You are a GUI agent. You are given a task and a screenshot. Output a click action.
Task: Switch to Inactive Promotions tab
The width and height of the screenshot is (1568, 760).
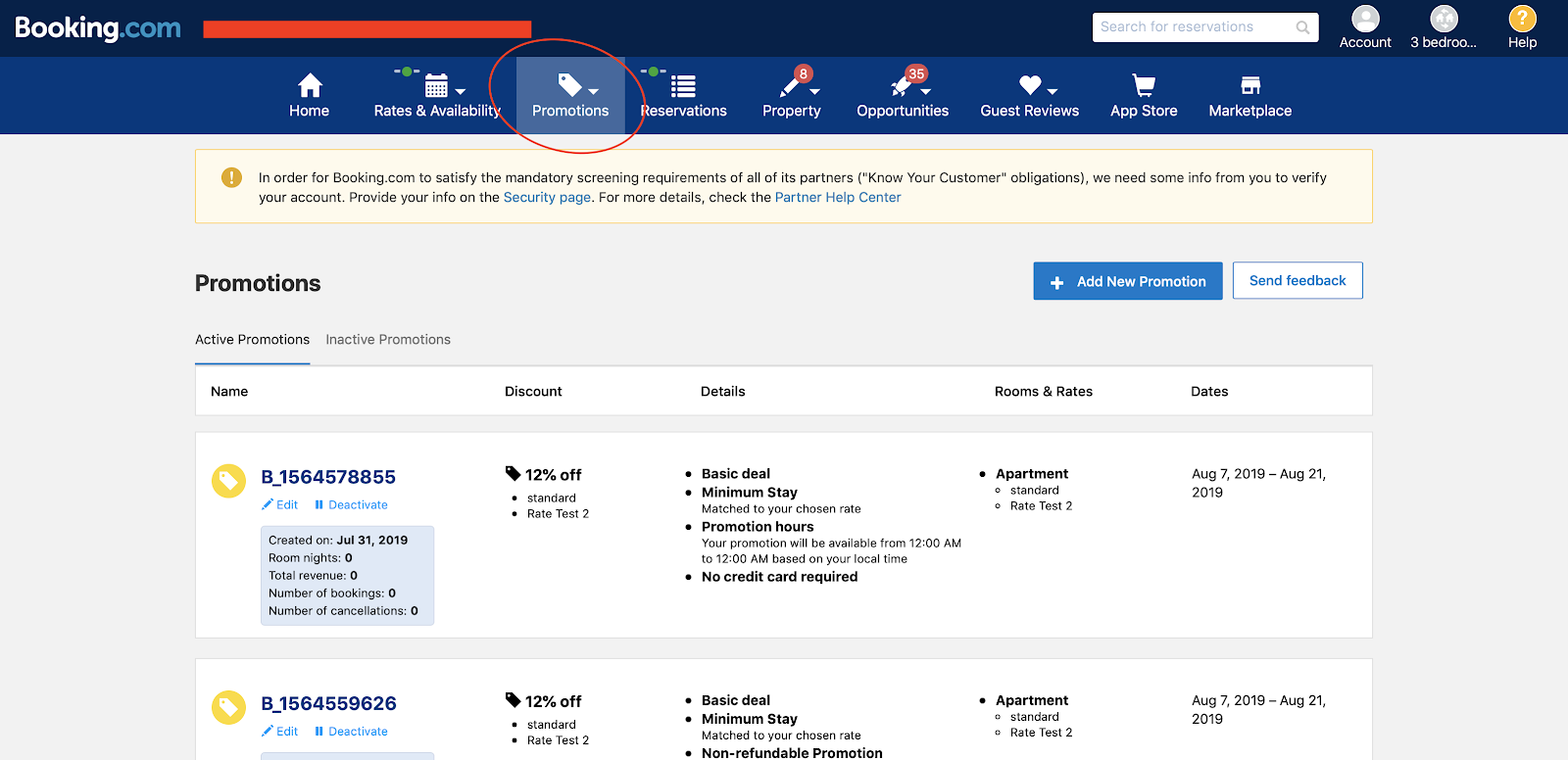[388, 340]
